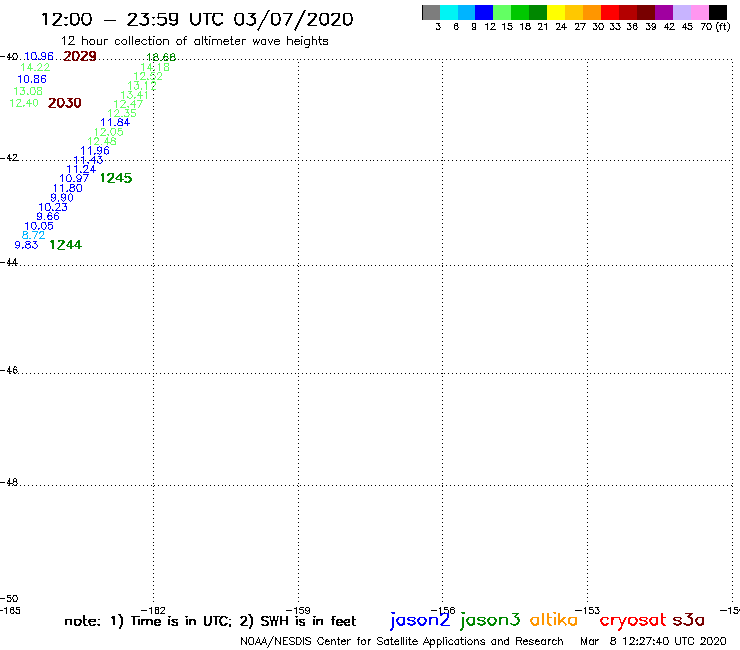Click the 12.40 wave height value
The width and height of the screenshot is (740, 650).
pos(24,103)
